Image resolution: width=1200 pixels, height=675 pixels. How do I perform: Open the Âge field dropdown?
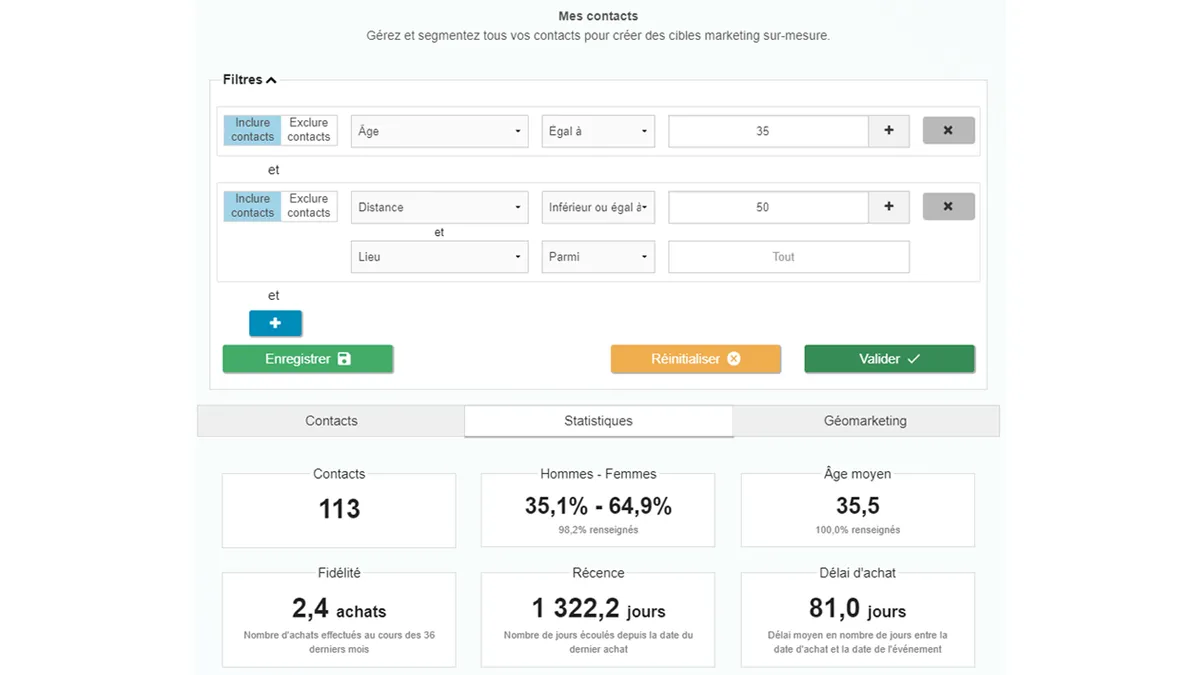[439, 131]
